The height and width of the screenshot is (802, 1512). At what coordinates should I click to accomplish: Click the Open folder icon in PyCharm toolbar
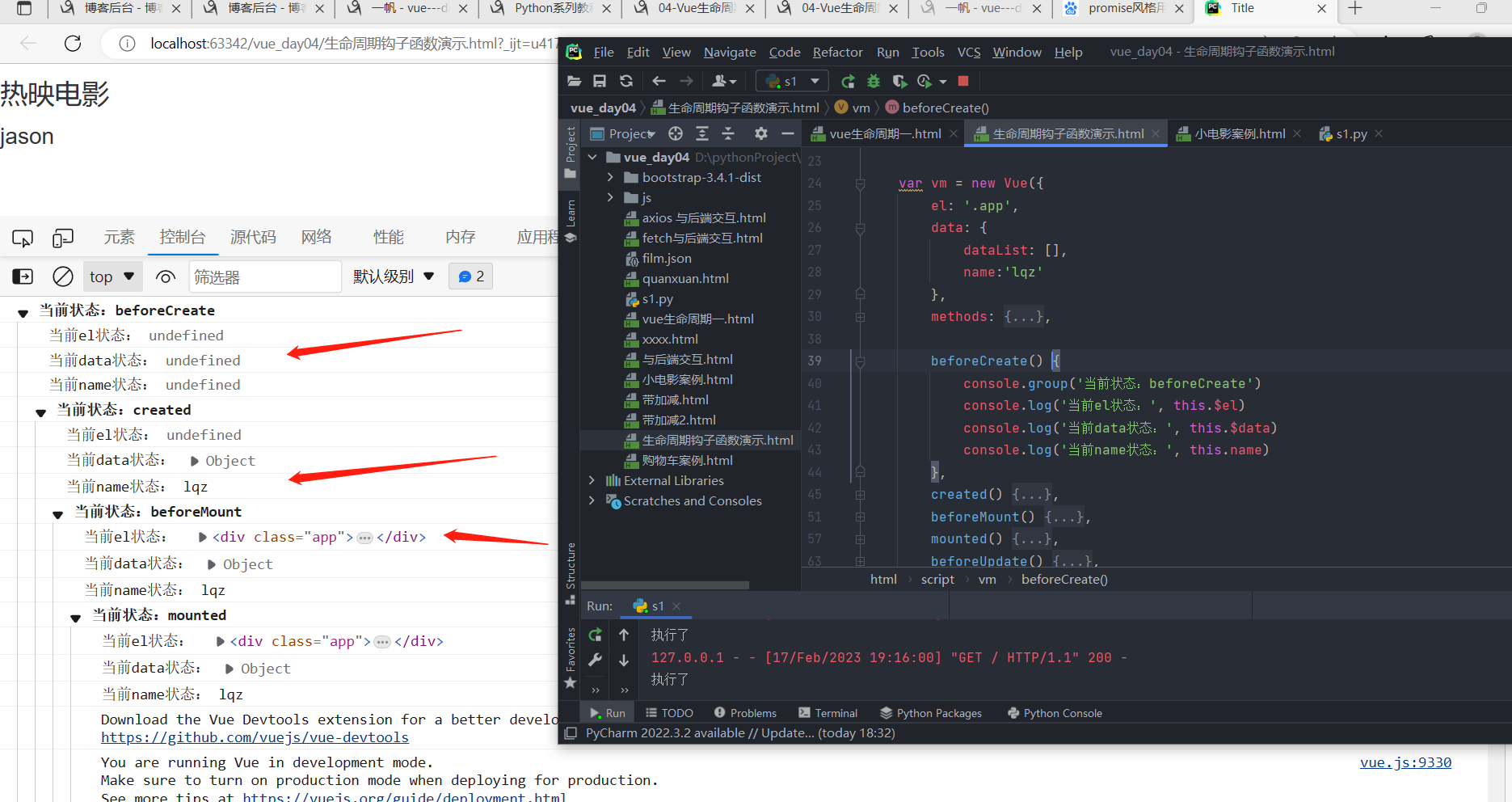coord(575,81)
